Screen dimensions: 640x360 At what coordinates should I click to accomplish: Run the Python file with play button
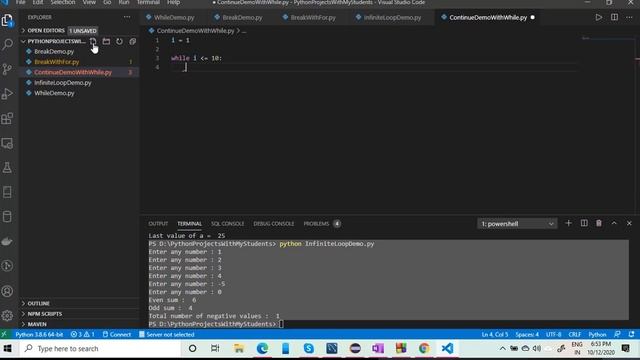click(x=598, y=17)
